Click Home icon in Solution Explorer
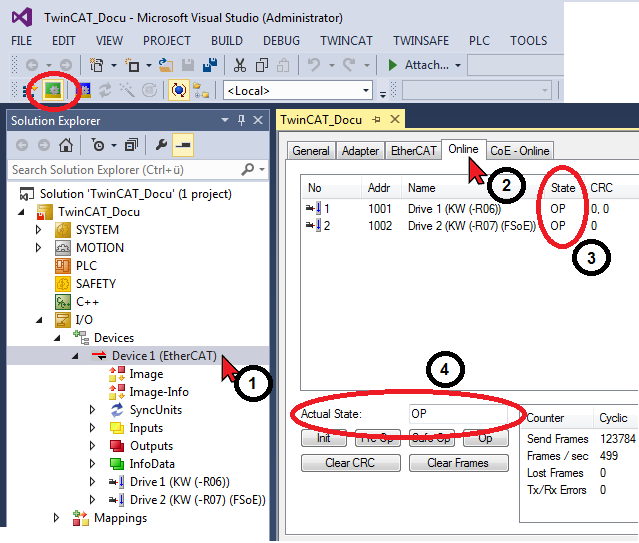The height and width of the screenshot is (543, 639). pyautogui.click(x=66, y=145)
